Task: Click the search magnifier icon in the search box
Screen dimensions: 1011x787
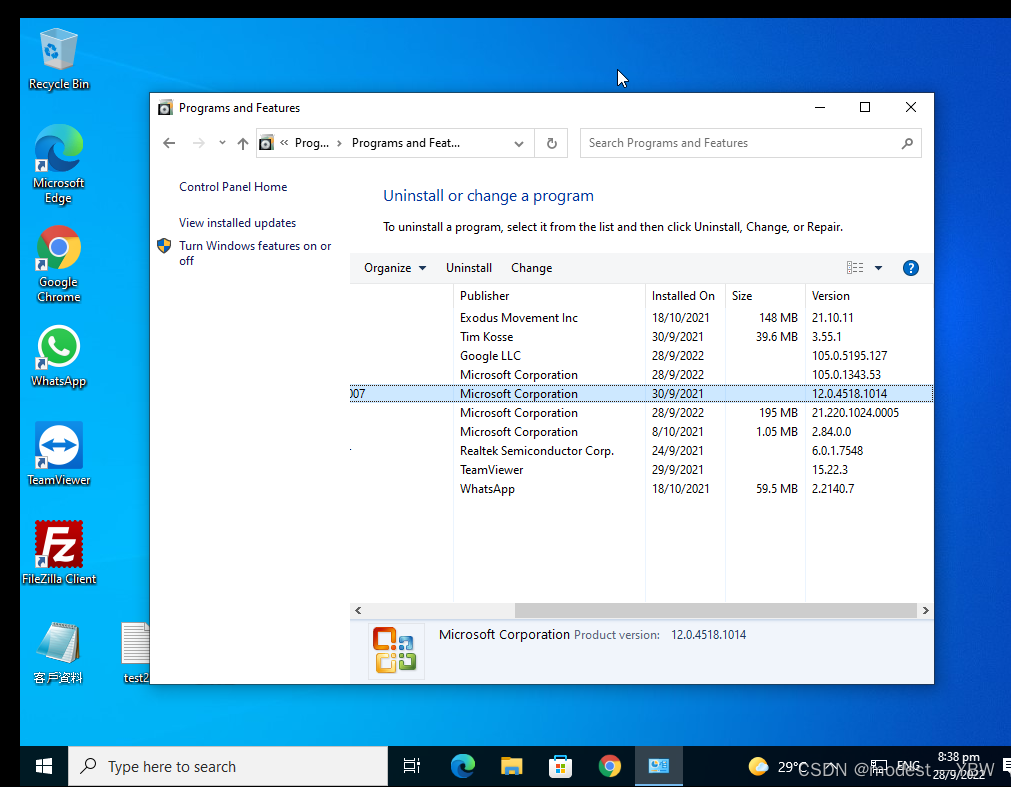Action: (907, 143)
